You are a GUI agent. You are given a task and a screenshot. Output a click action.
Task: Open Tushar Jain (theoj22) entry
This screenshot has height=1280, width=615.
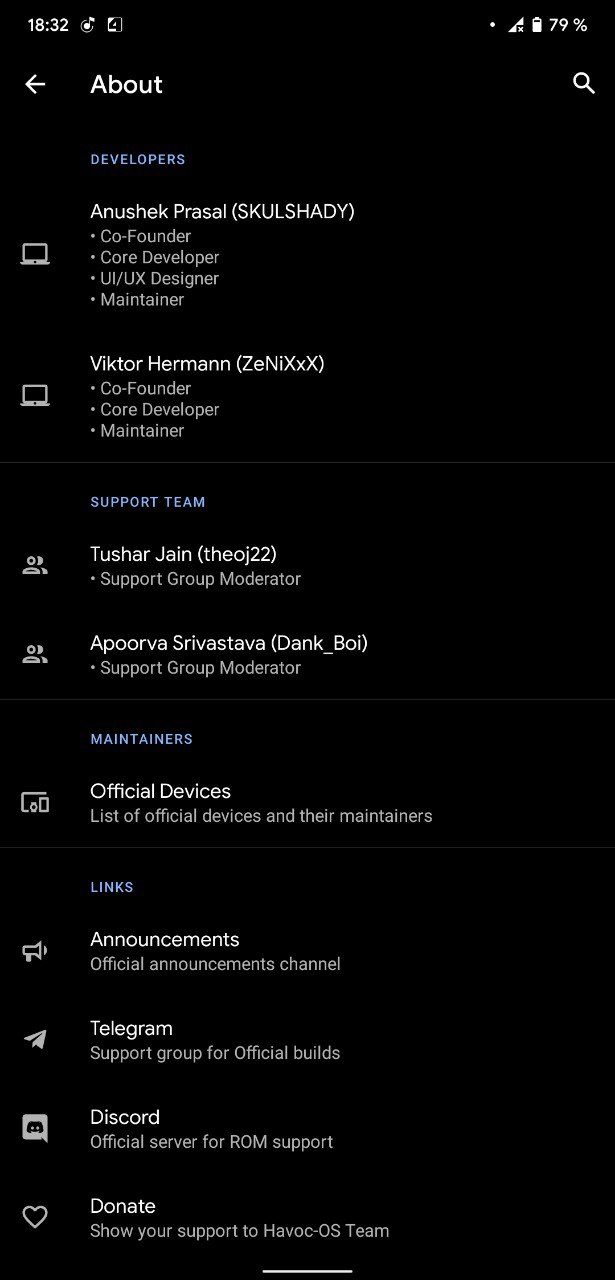[307, 566]
